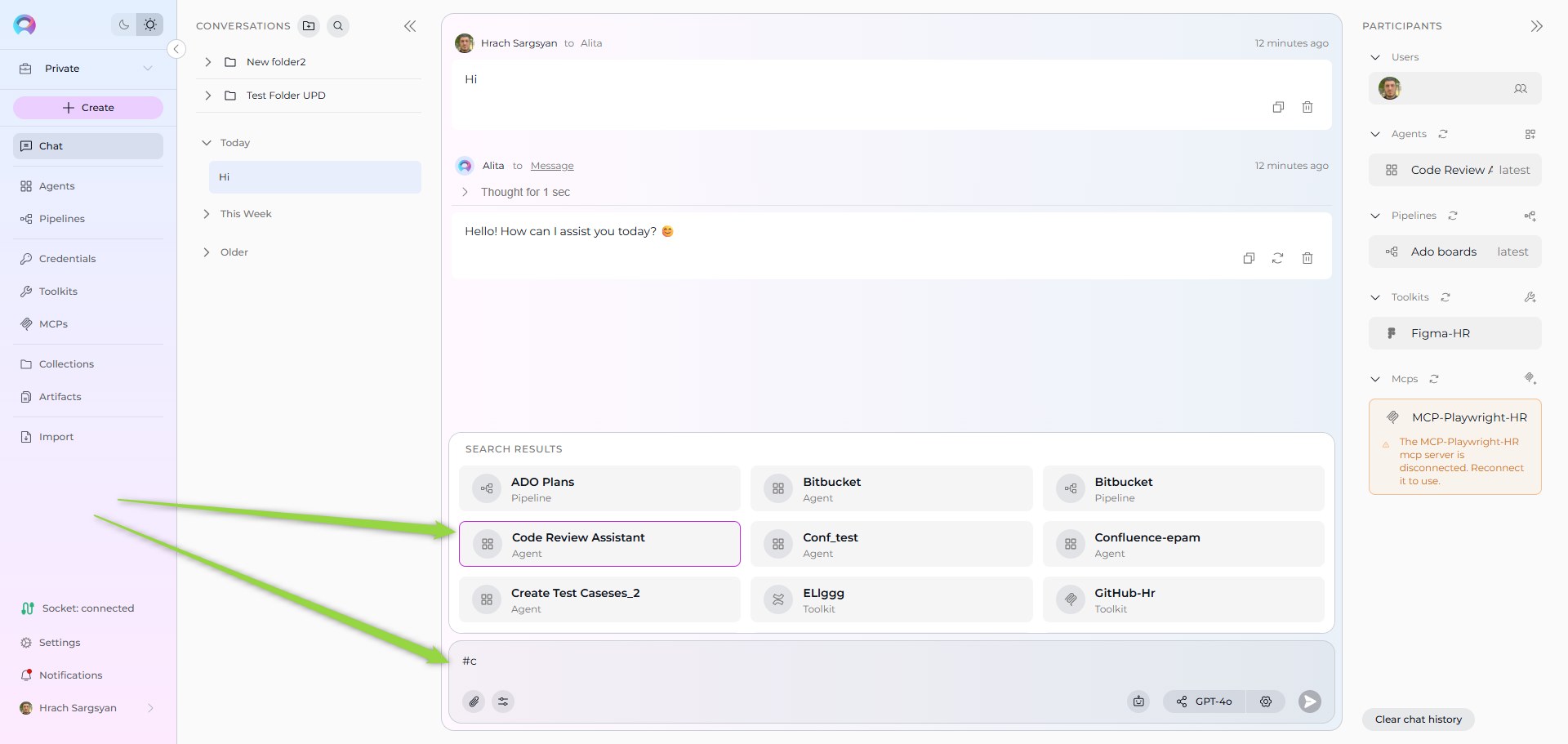Regenerate Alita's greeting response
Viewport: 1568px width, 744px height.
click(1277, 258)
